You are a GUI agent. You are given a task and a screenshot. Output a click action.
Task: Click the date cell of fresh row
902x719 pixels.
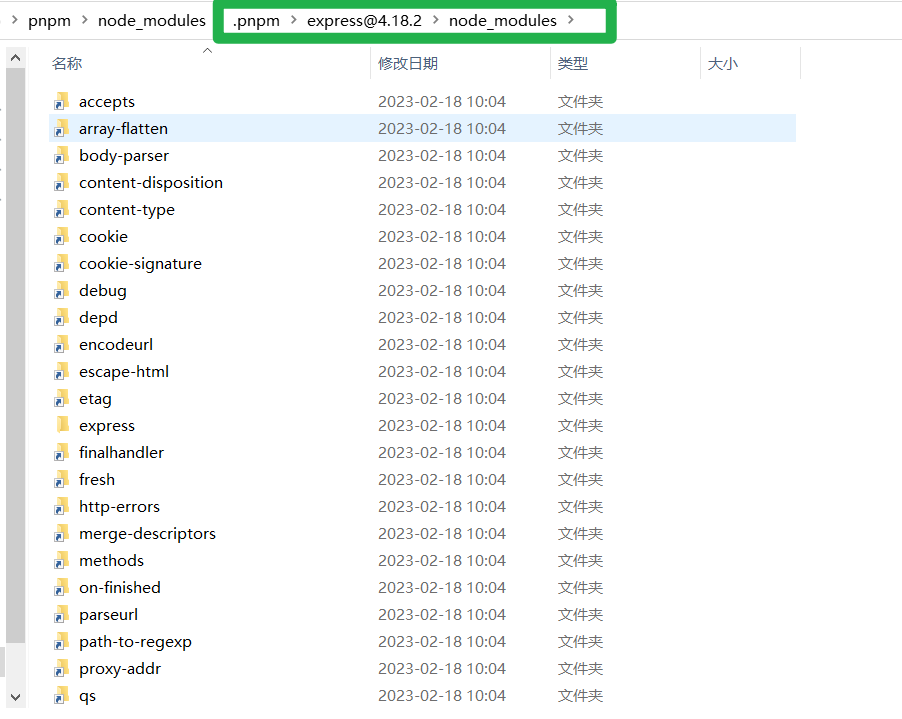(442, 480)
